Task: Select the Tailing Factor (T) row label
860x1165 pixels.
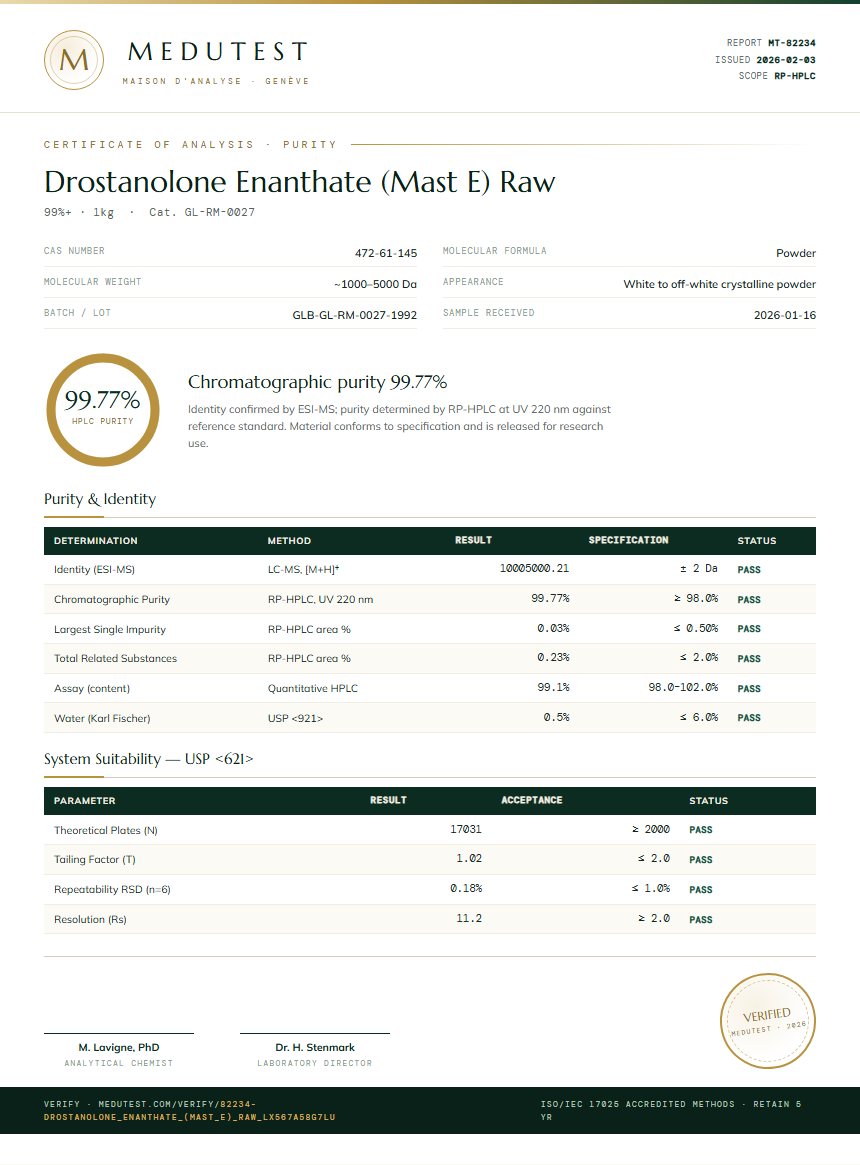Action: coord(94,860)
